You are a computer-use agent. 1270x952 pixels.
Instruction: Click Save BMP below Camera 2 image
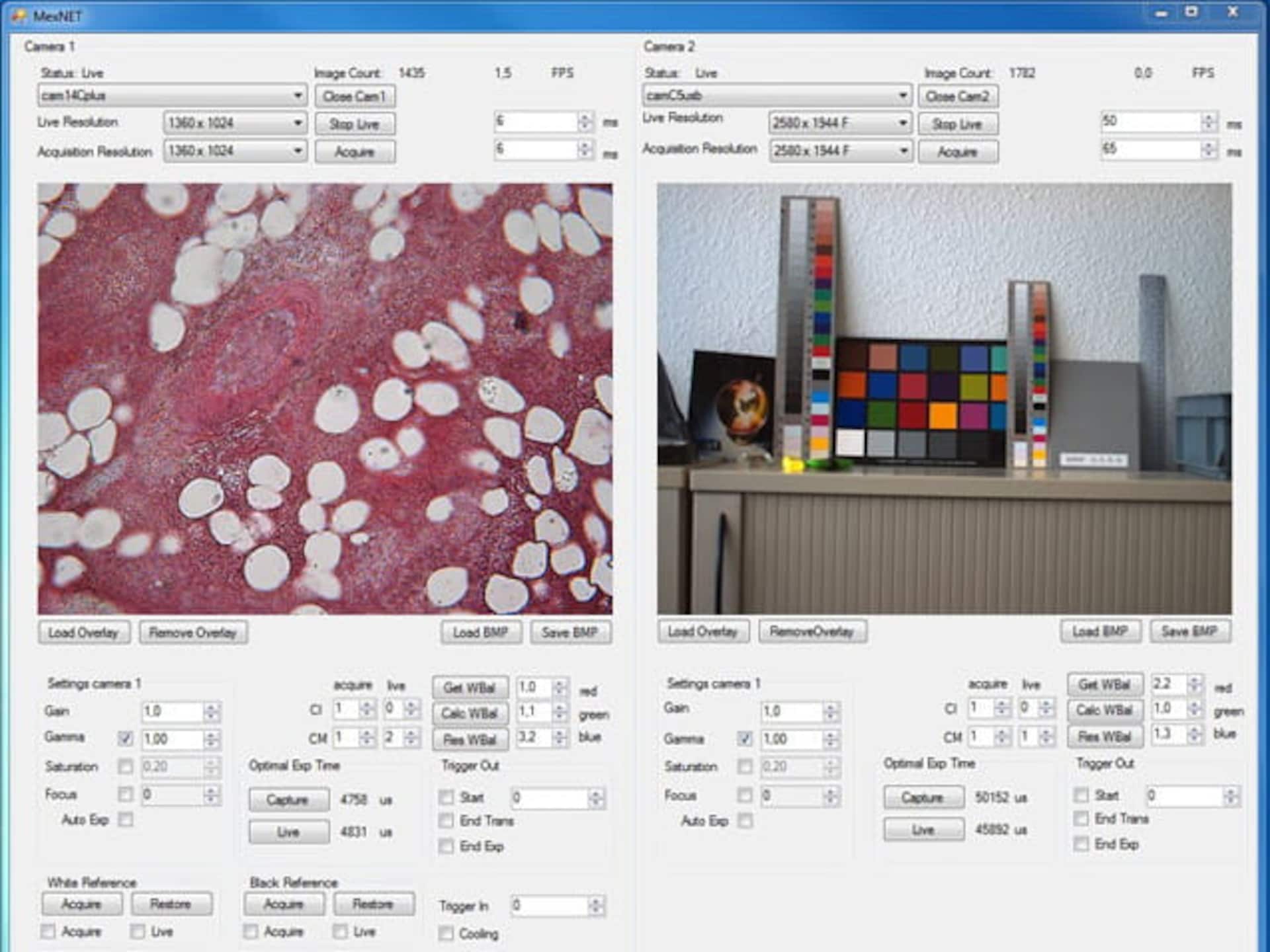[1190, 631]
